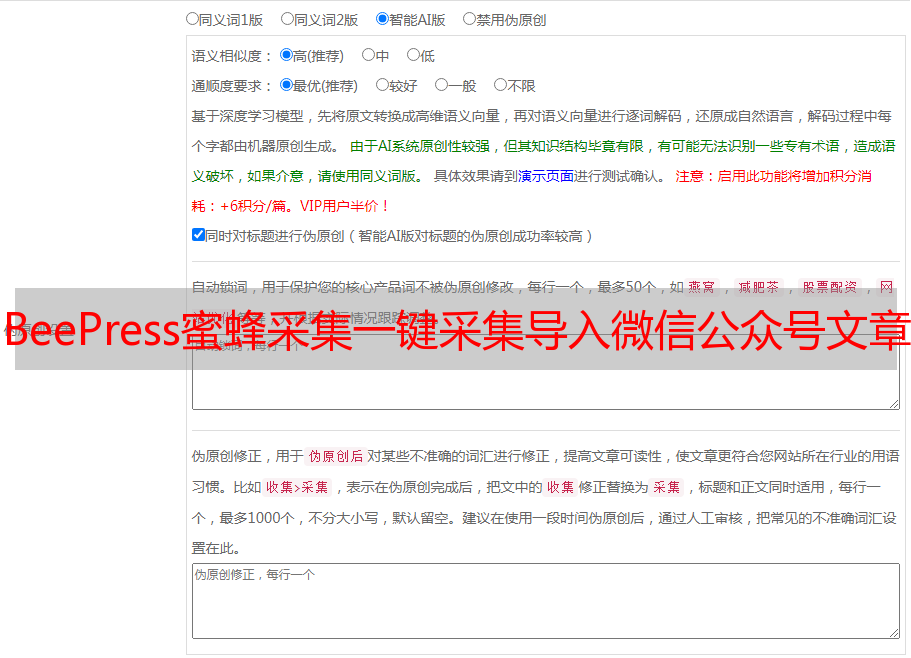Click the 收集>采集 example tag
The width and height of the screenshot is (911, 658).
pos(297,487)
